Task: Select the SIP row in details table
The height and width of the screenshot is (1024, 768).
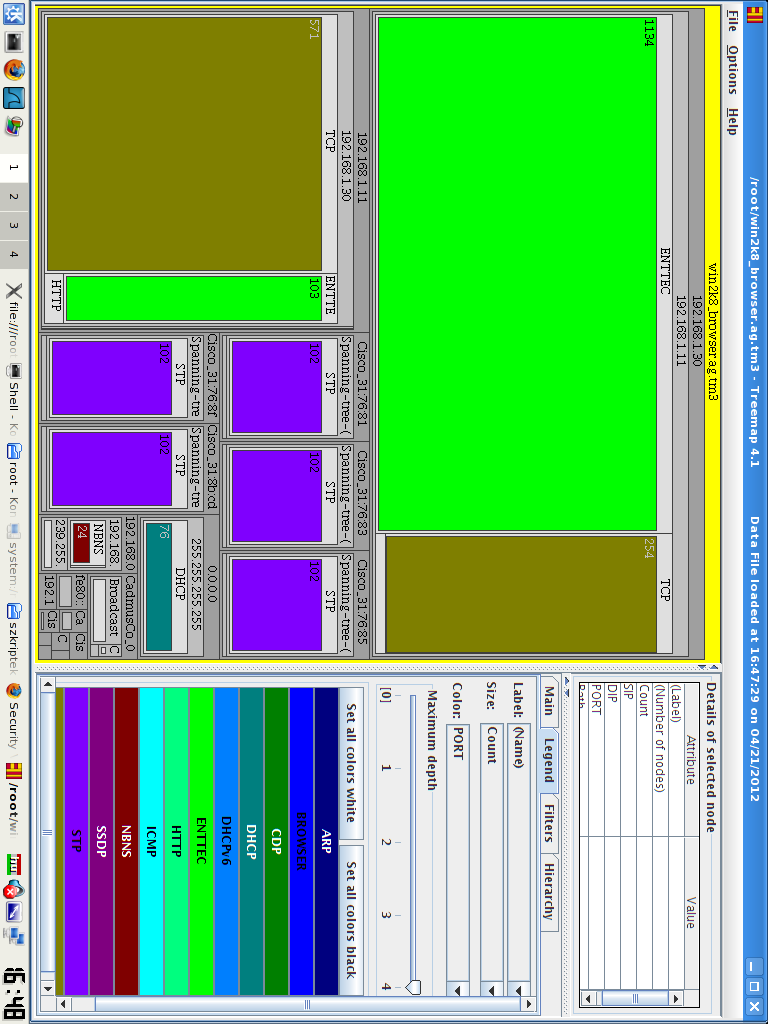Action: (x=628, y=836)
